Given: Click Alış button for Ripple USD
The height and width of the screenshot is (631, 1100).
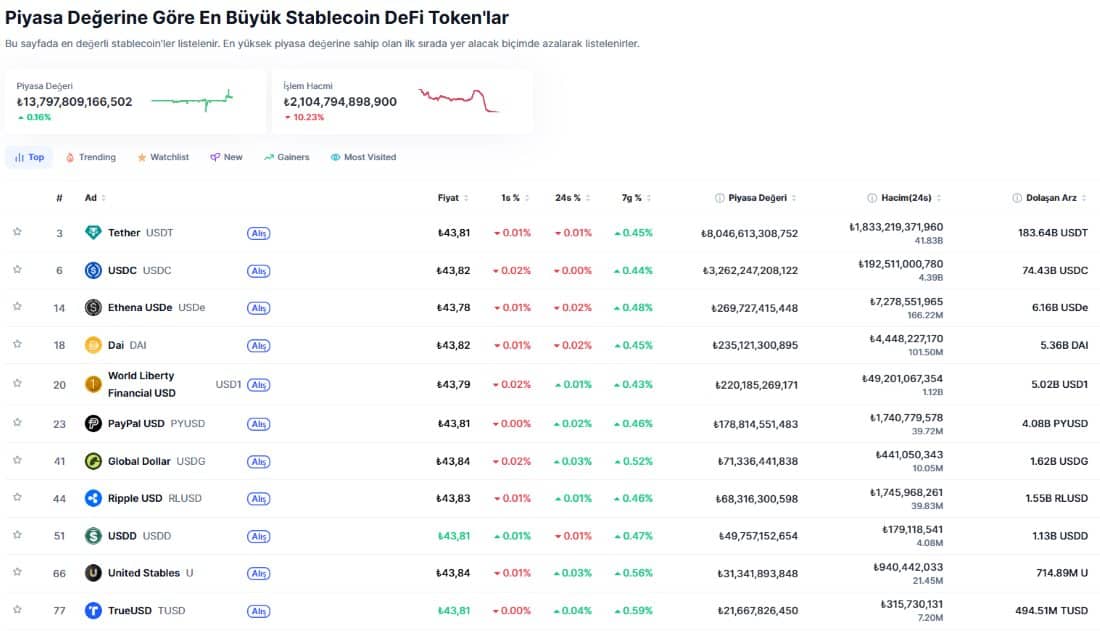Looking at the screenshot, I should 258,499.
